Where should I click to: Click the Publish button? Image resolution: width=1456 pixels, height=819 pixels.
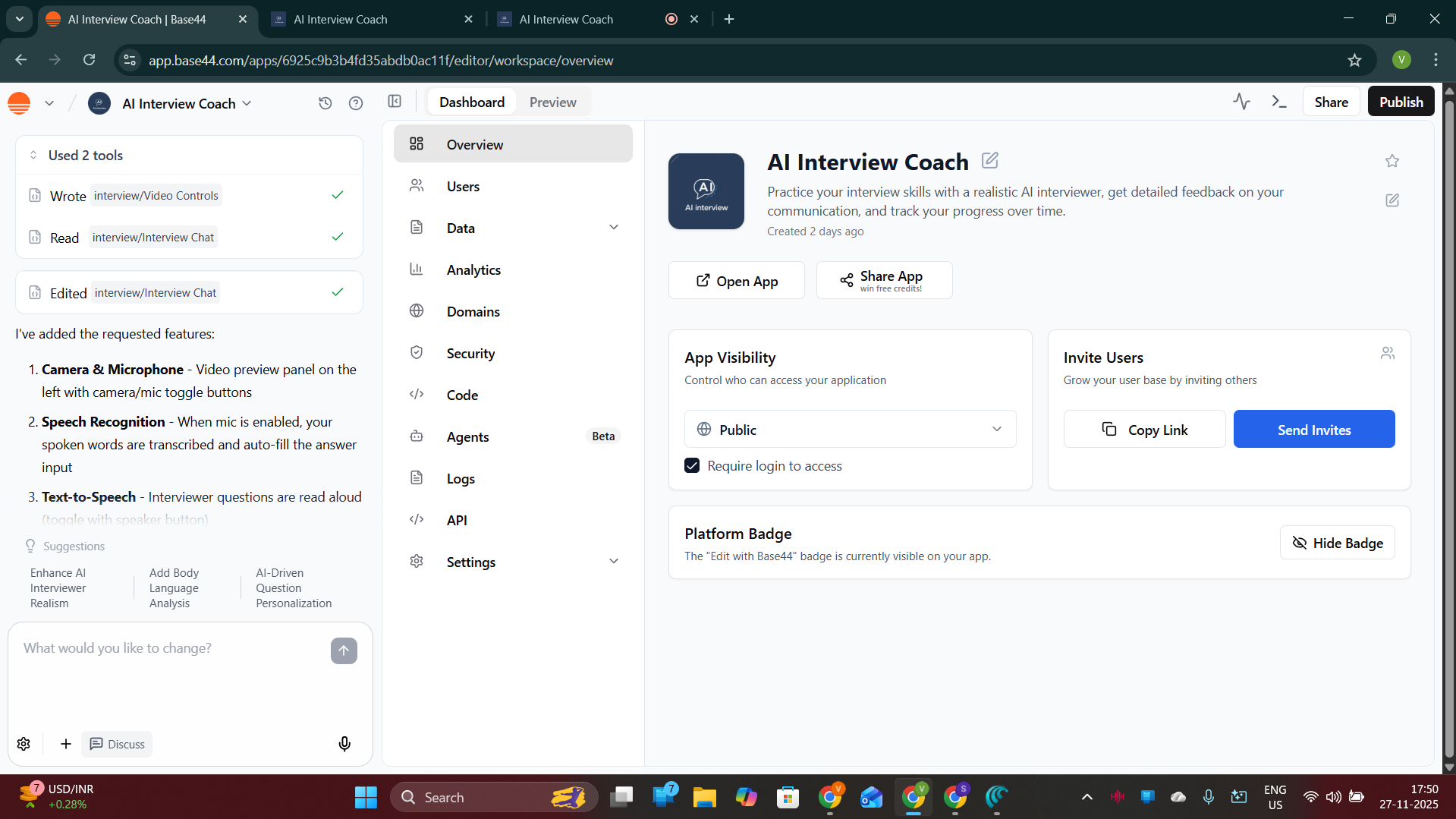click(x=1401, y=102)
